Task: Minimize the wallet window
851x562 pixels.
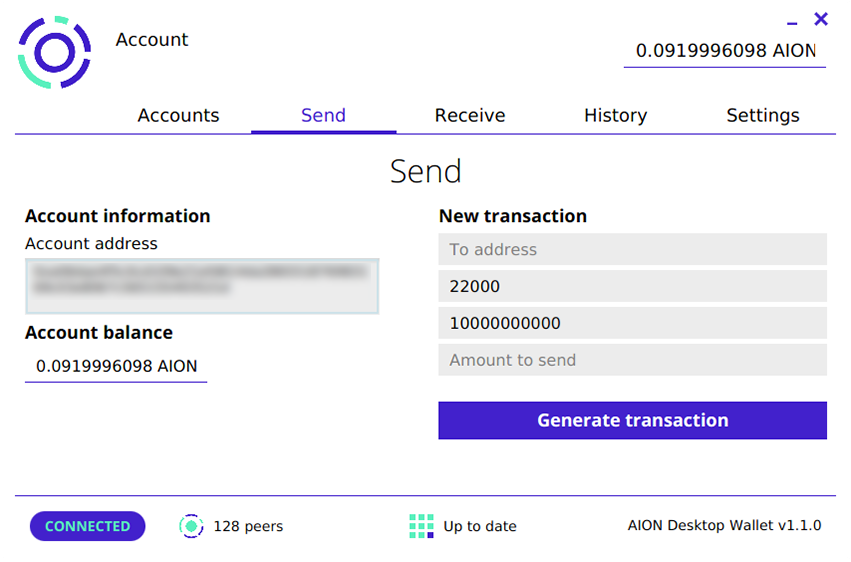Action: (x=792, y=23)
